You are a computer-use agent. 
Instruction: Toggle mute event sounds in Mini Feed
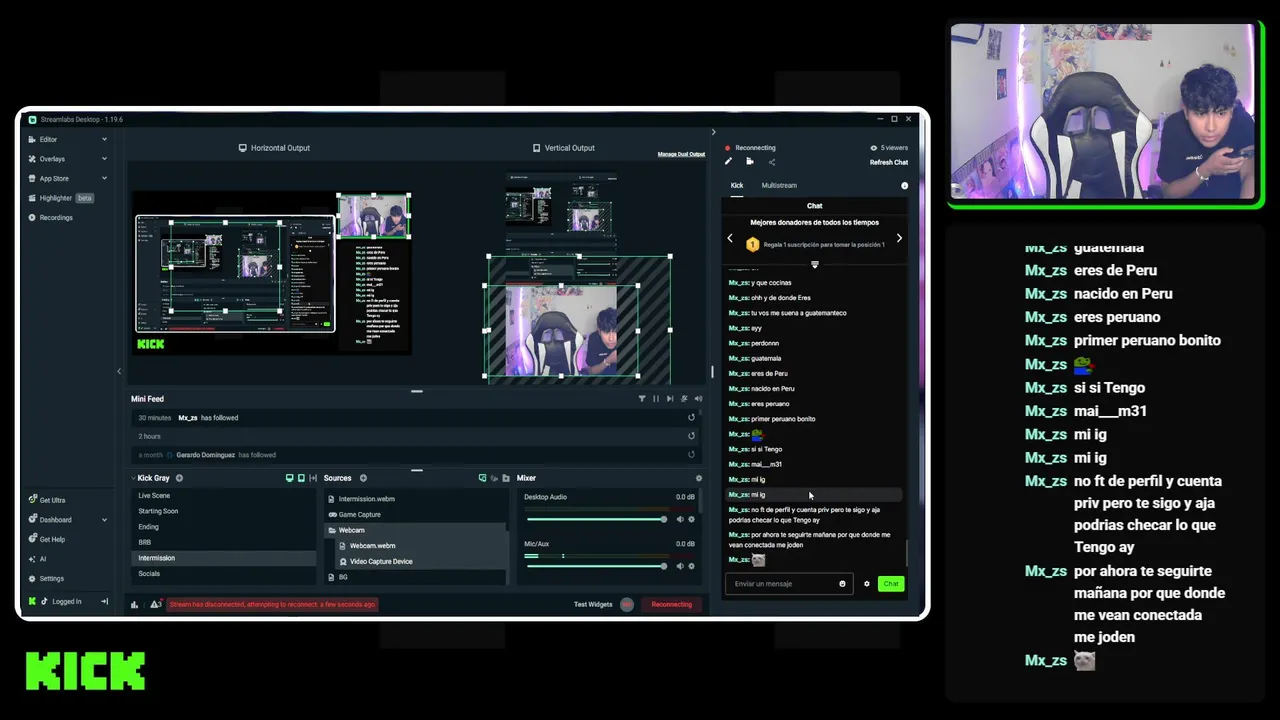click(684, 399)
